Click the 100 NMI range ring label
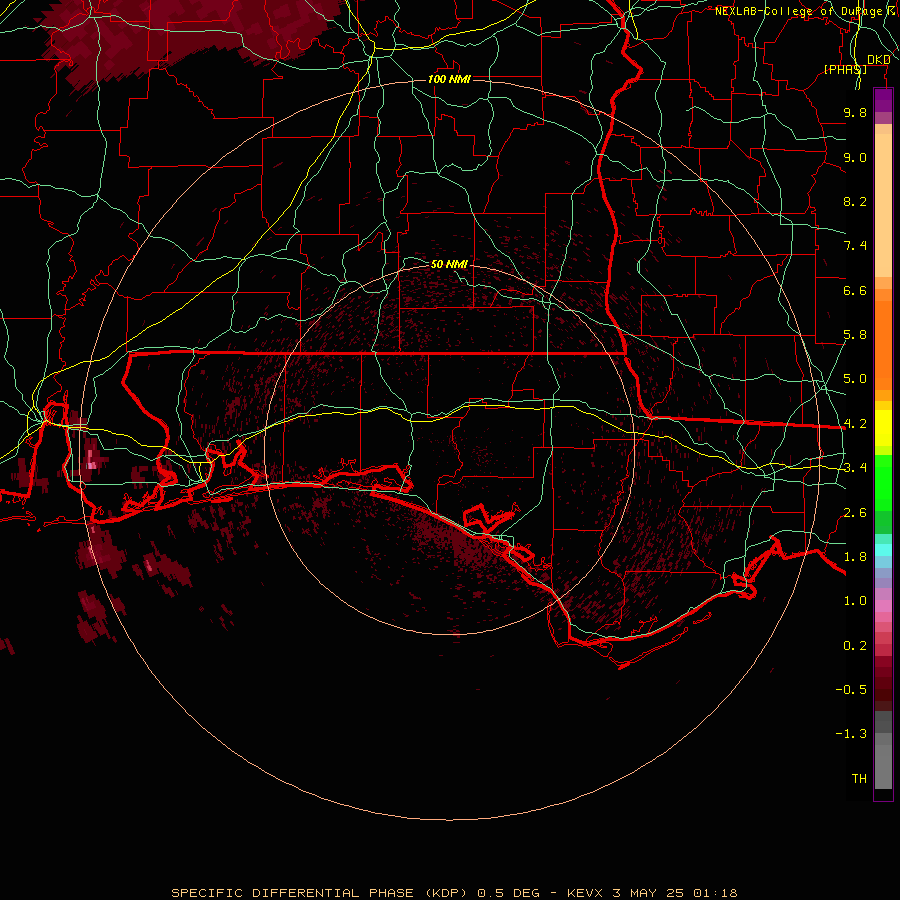 (x=449, y=79)
